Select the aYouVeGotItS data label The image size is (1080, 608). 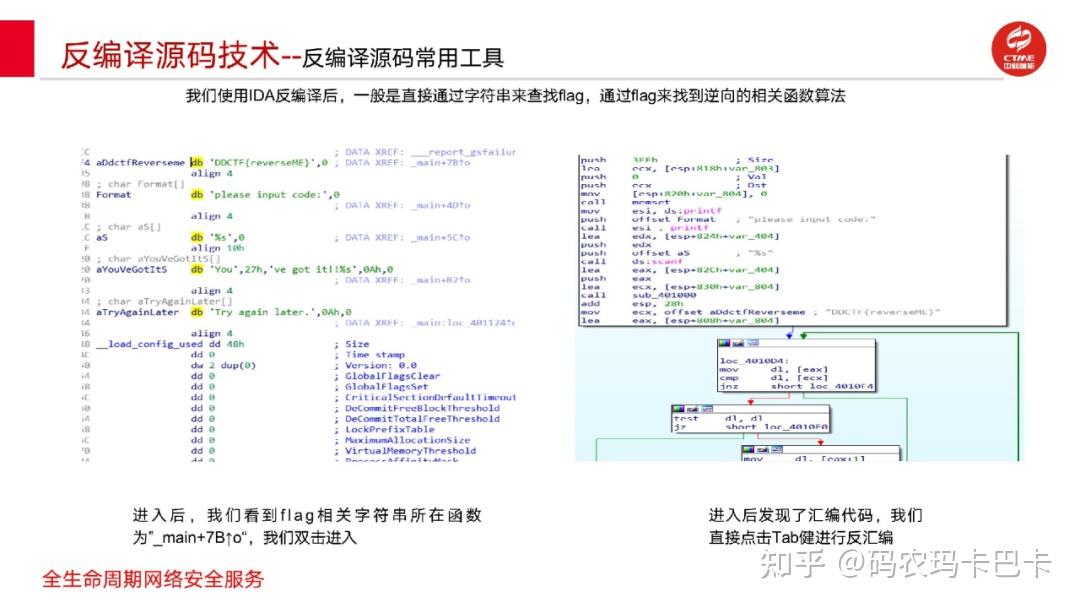click(132, 270)
